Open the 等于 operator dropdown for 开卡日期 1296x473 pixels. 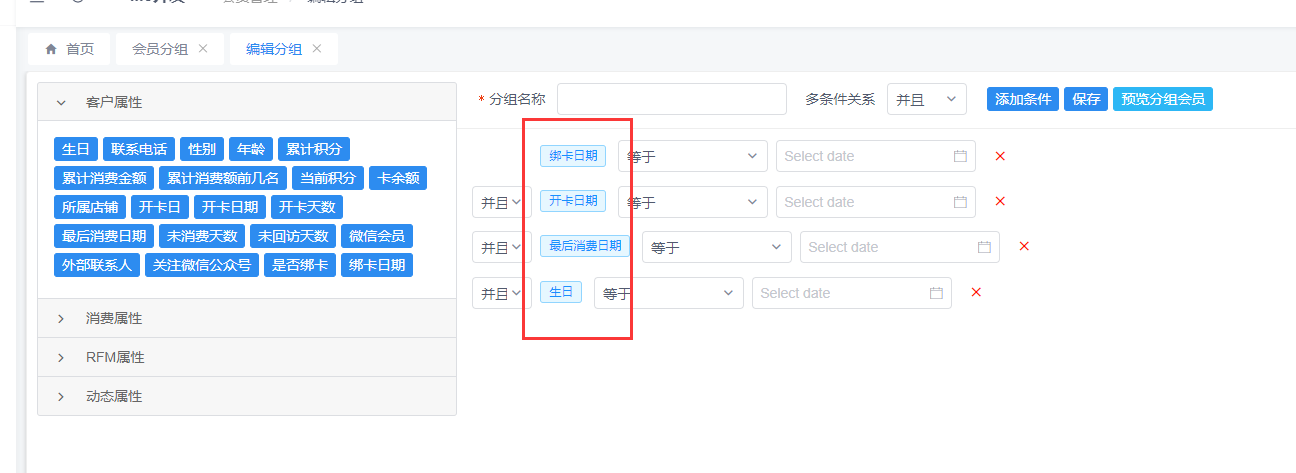(x=692, y=202)
